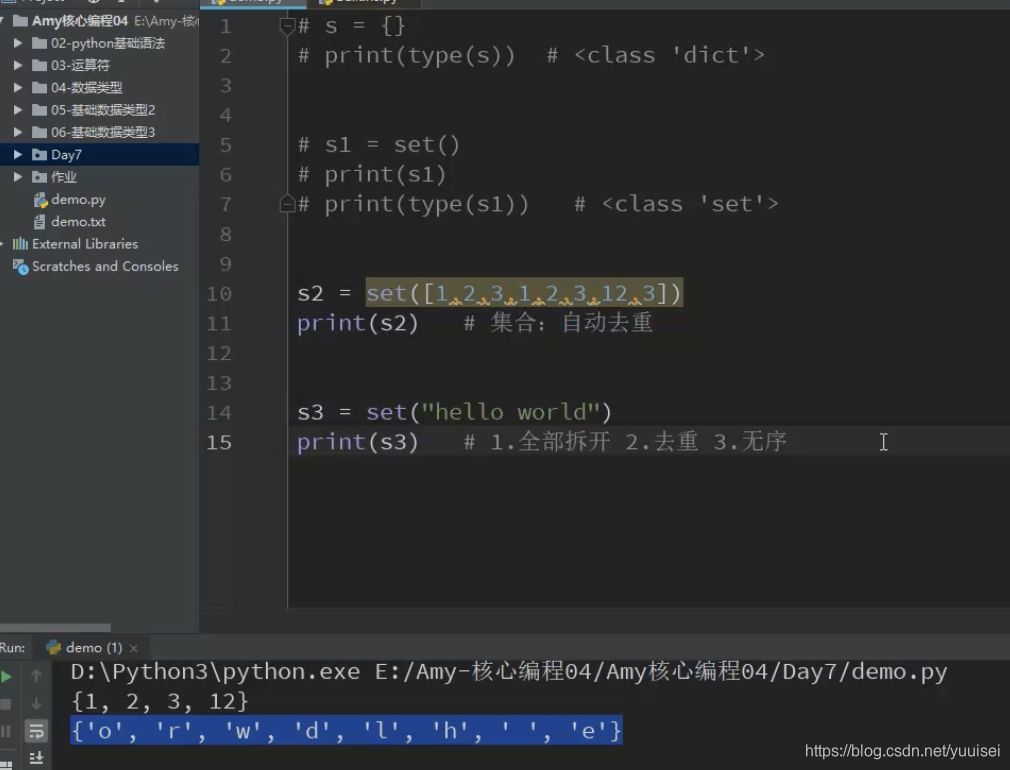Image resolution: width=1010 pixels, height=770 pixels.
Task: Select Scratches and Consoles label
Action: 105,266
